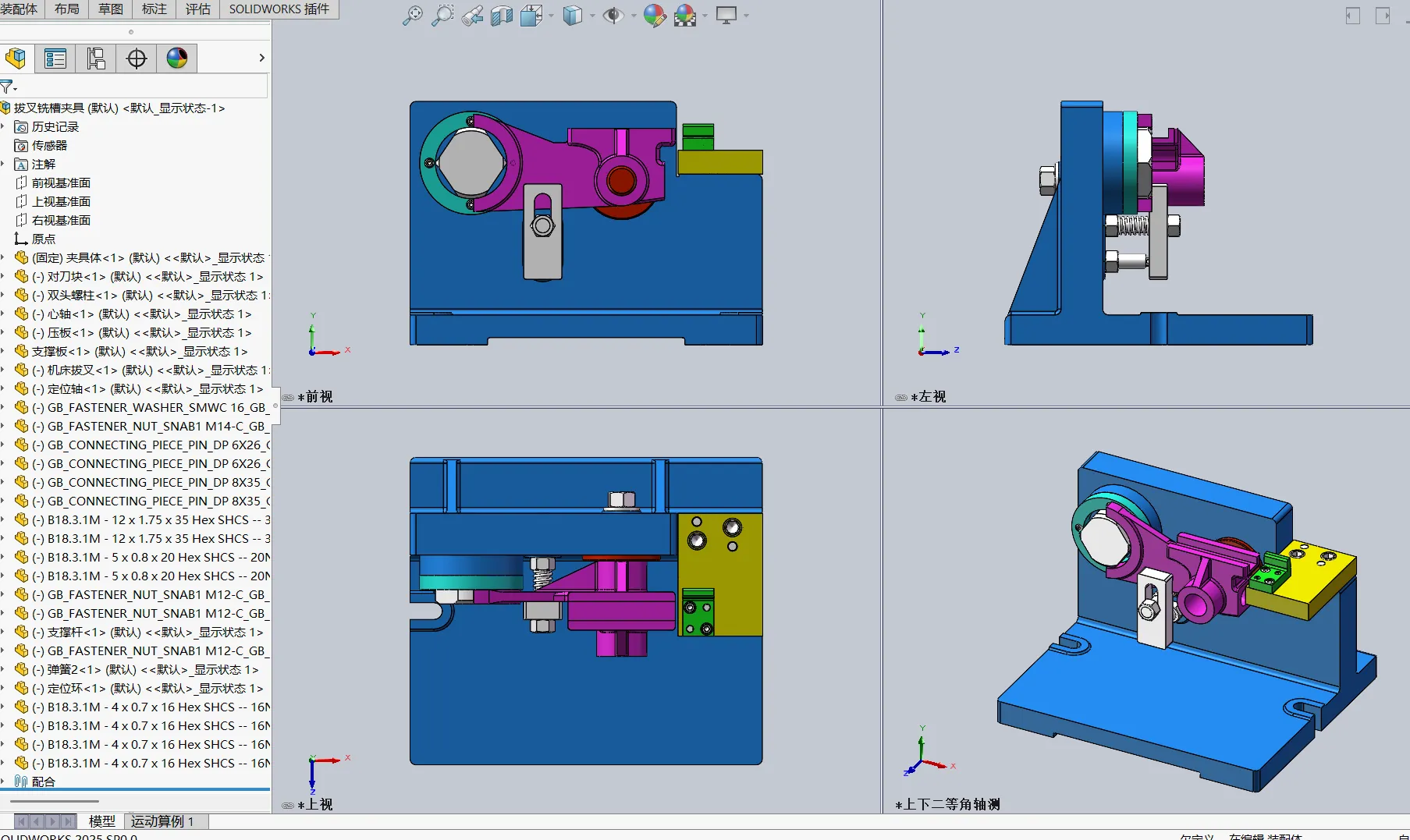Select 弹簧2<1> component in tree
1410x840 pixels.
point(144,669)
